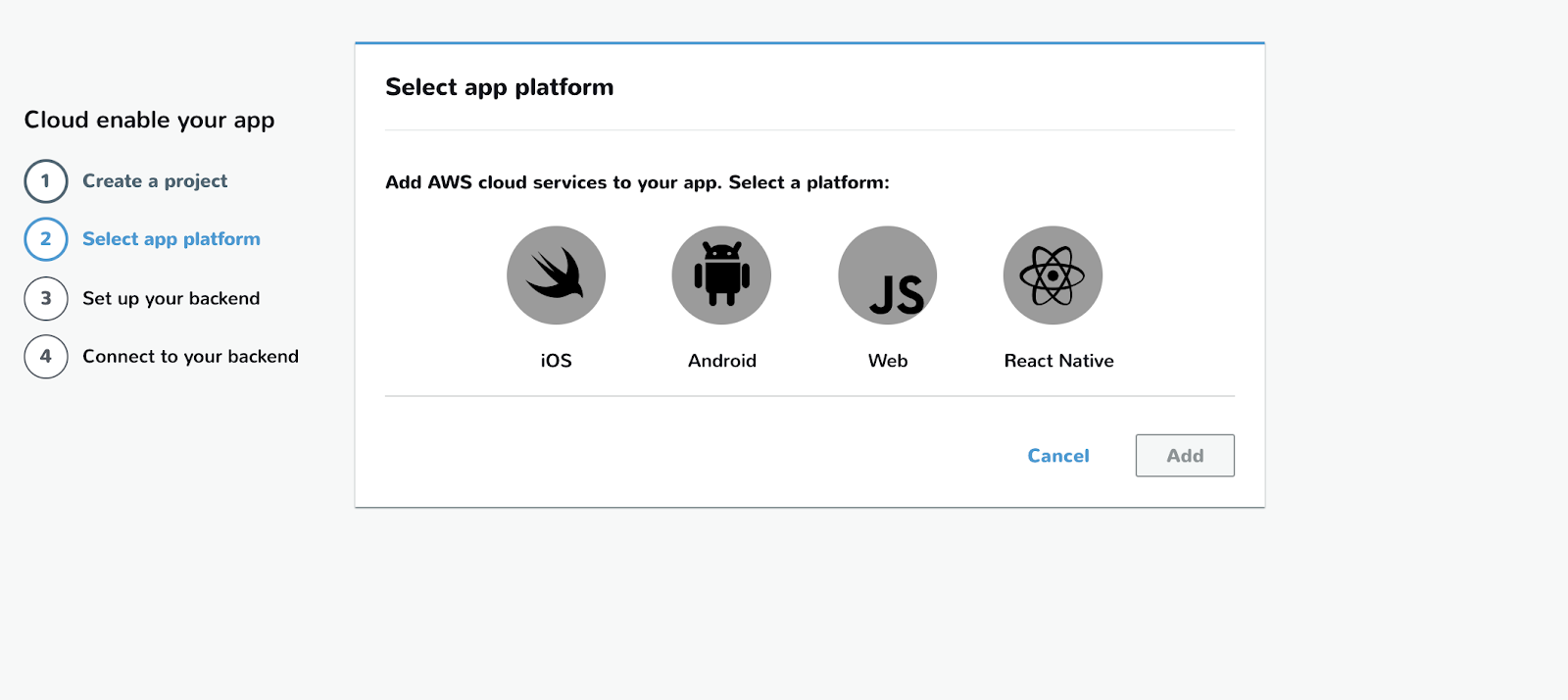Open the Create a project step

tap(155, 181)
